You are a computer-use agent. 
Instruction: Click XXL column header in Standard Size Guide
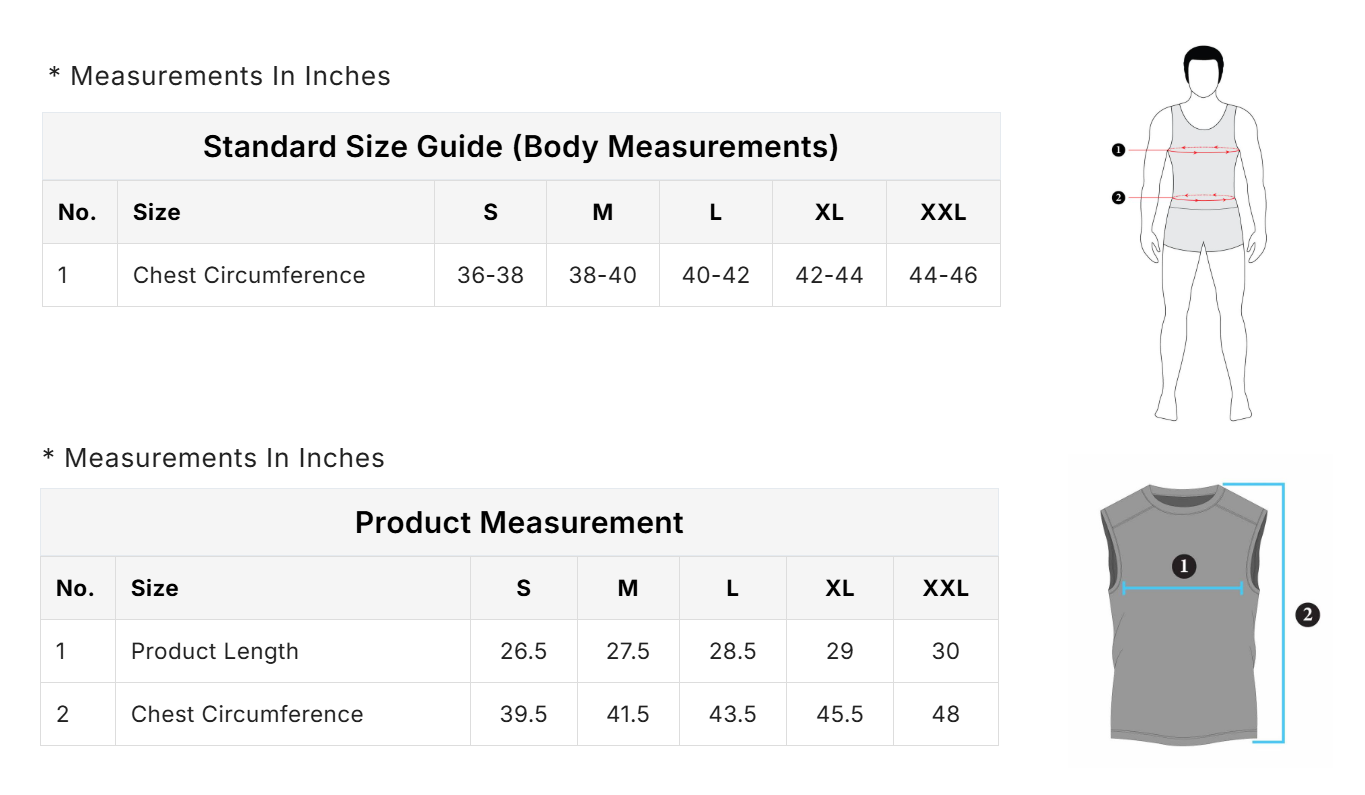[943, 212]
